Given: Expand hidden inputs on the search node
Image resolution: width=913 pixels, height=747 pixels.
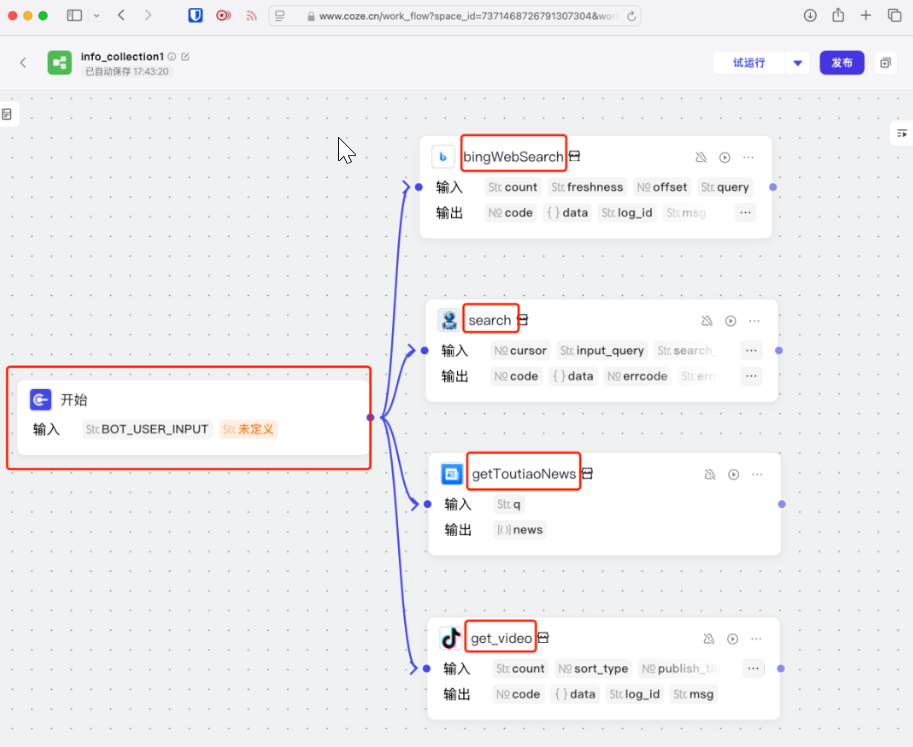Looking at the screenshot, I should click(751, 351).
